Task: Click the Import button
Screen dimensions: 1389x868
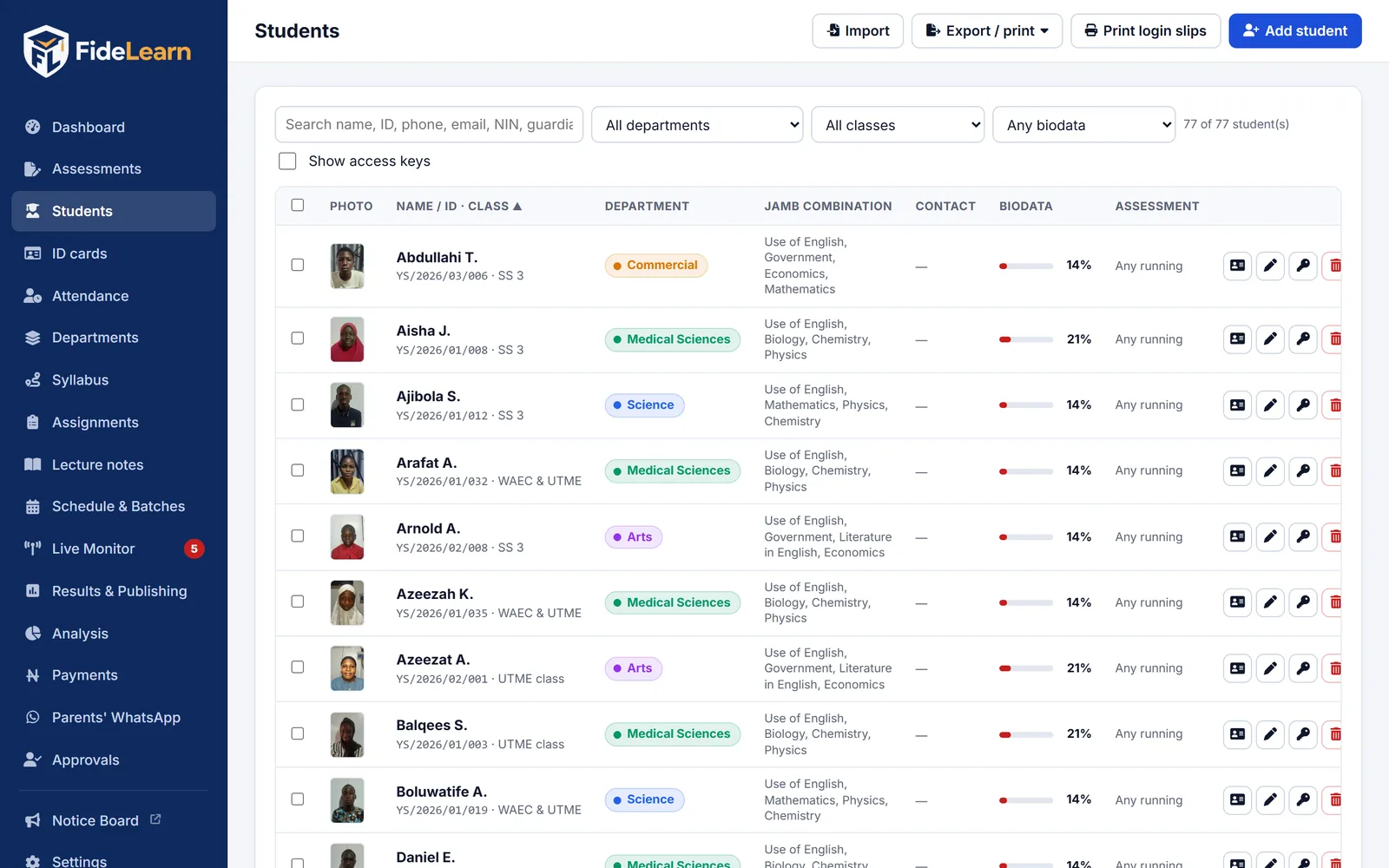Action: (858, 31)
